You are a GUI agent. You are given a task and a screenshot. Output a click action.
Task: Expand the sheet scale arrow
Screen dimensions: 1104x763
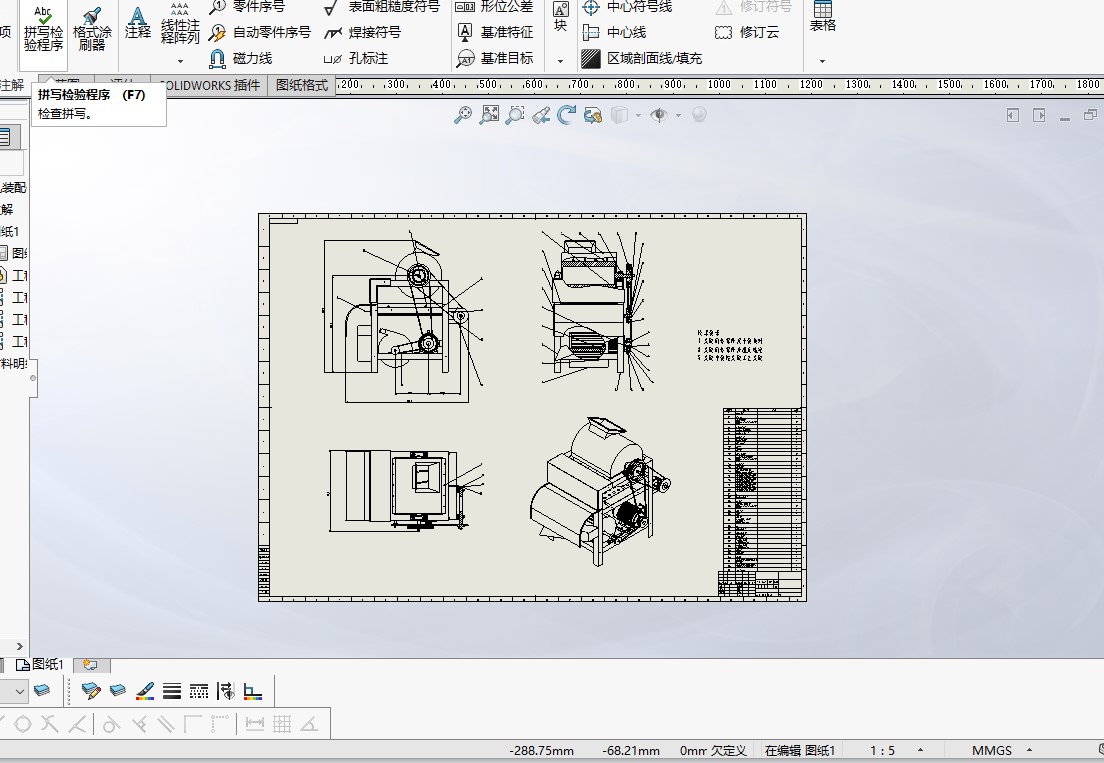[x=920, y=750]
